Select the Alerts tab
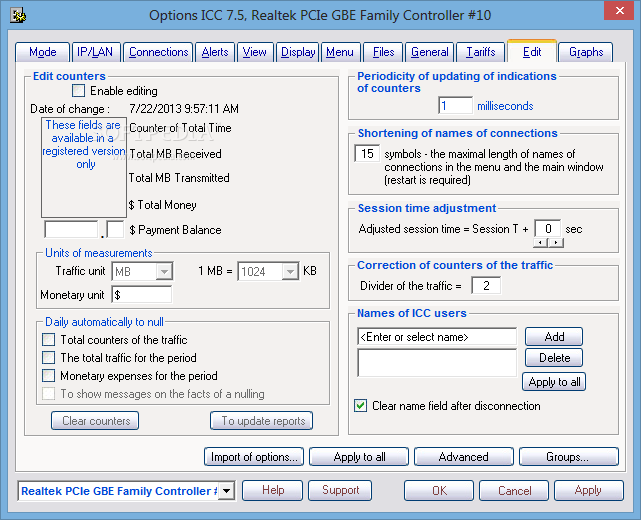The image size is (641, 520). [215, 52]
